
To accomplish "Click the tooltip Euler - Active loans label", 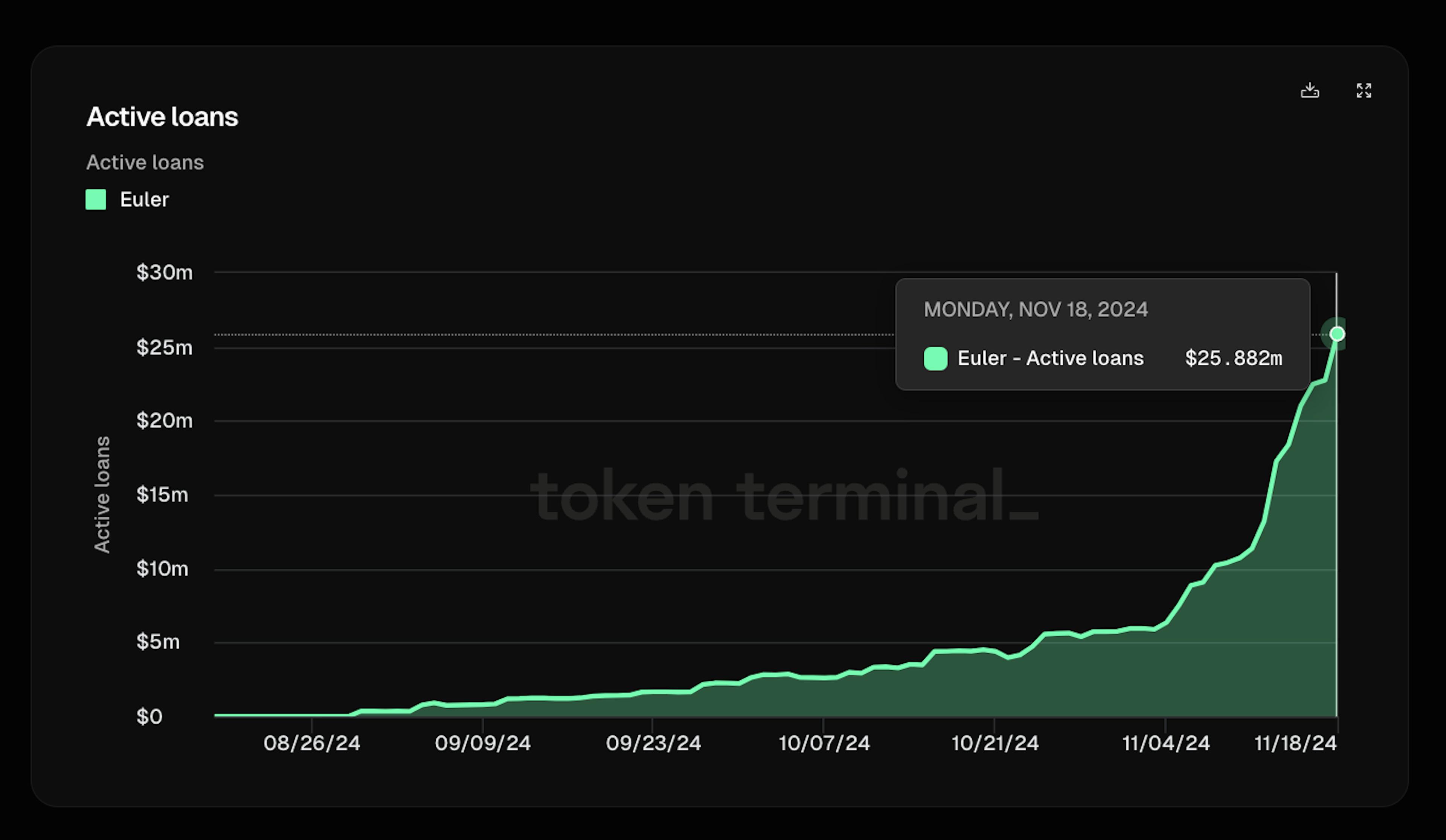I will (1051, 358).
